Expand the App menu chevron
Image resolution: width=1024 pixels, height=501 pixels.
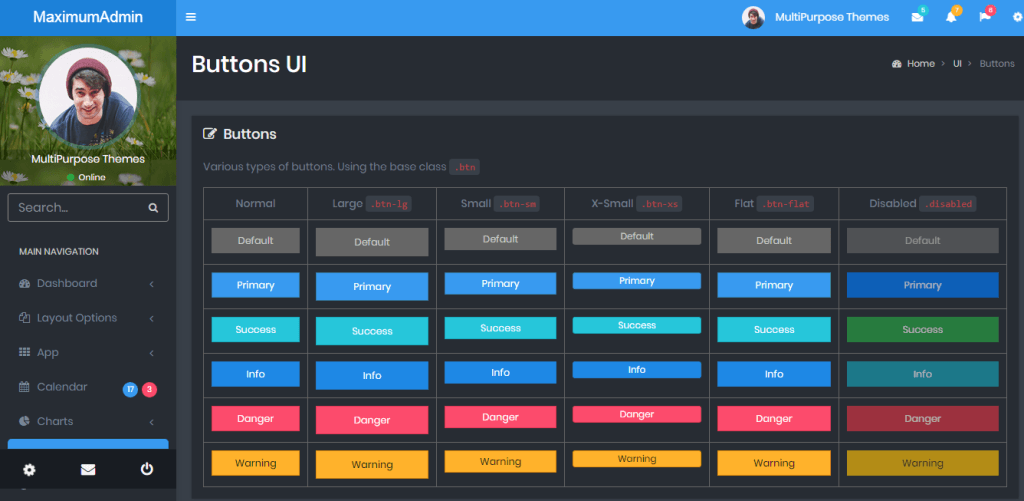[x=152, y=353]
